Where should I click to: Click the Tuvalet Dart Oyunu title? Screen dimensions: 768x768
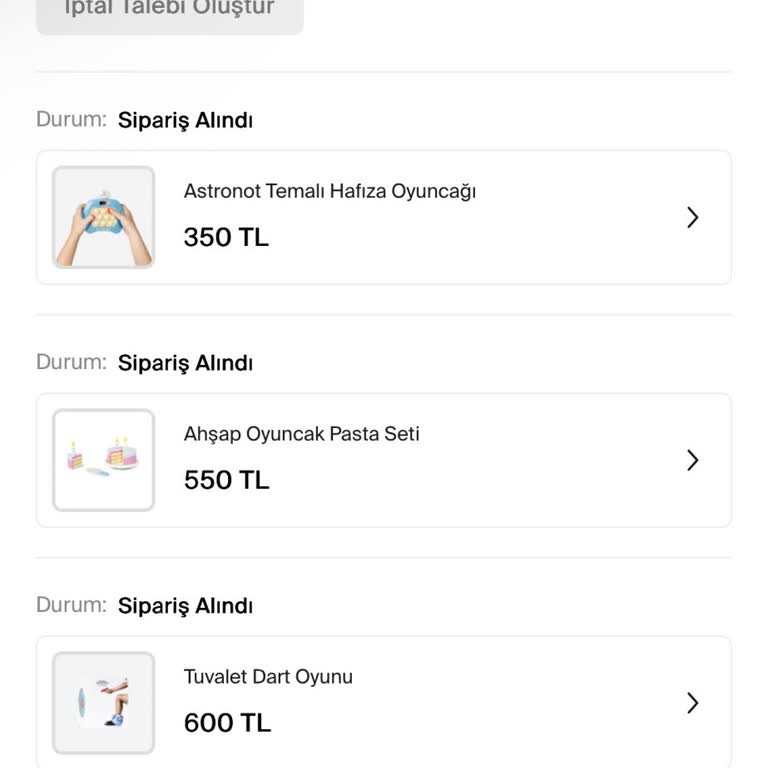click(x=268, y=677)
